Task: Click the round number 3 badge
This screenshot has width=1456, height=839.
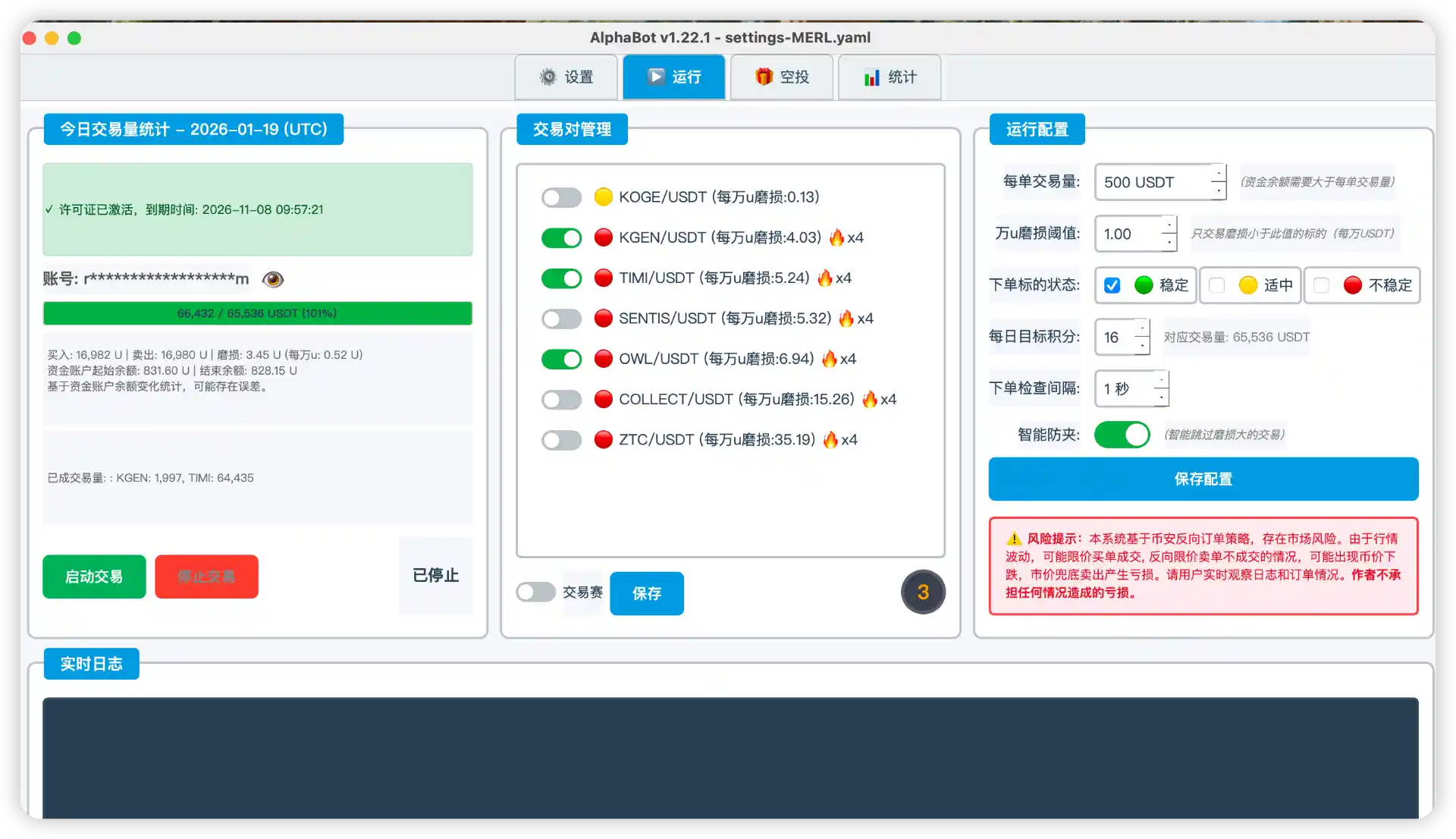Action: coord(923,592)
